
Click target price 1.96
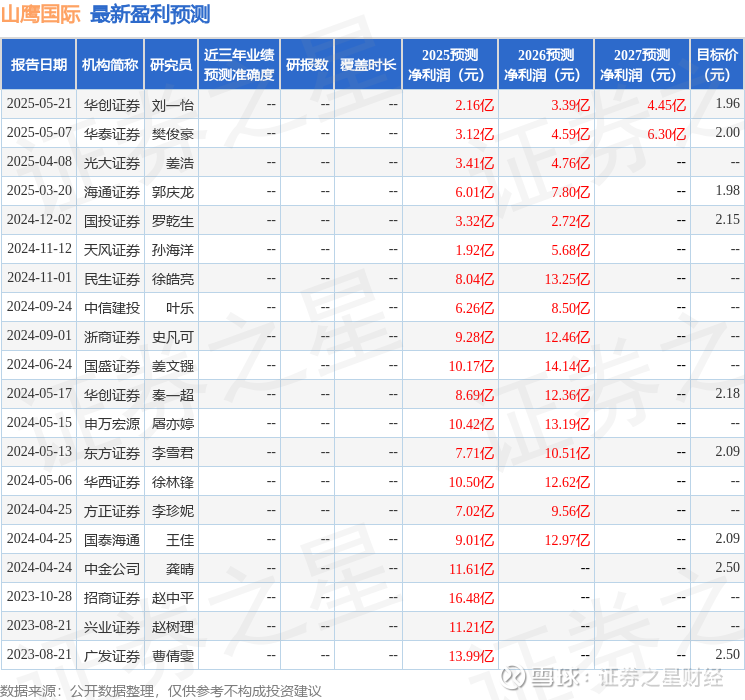tap(727, 104)
